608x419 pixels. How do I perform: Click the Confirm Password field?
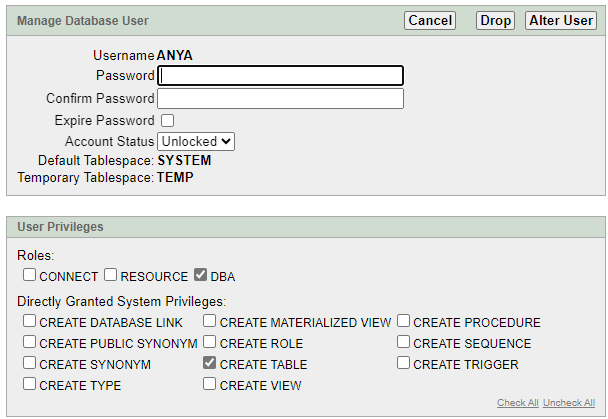[280, 98]
